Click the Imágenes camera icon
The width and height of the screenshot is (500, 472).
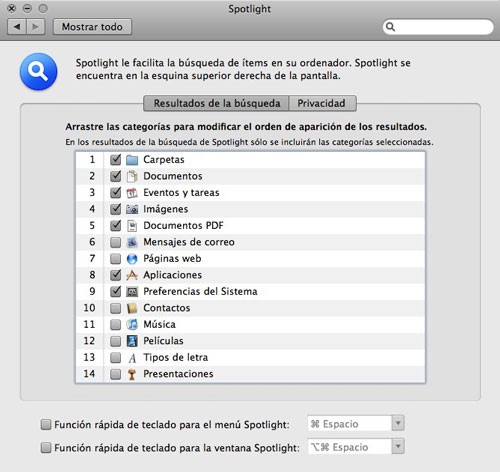click(x=132, y=209)
